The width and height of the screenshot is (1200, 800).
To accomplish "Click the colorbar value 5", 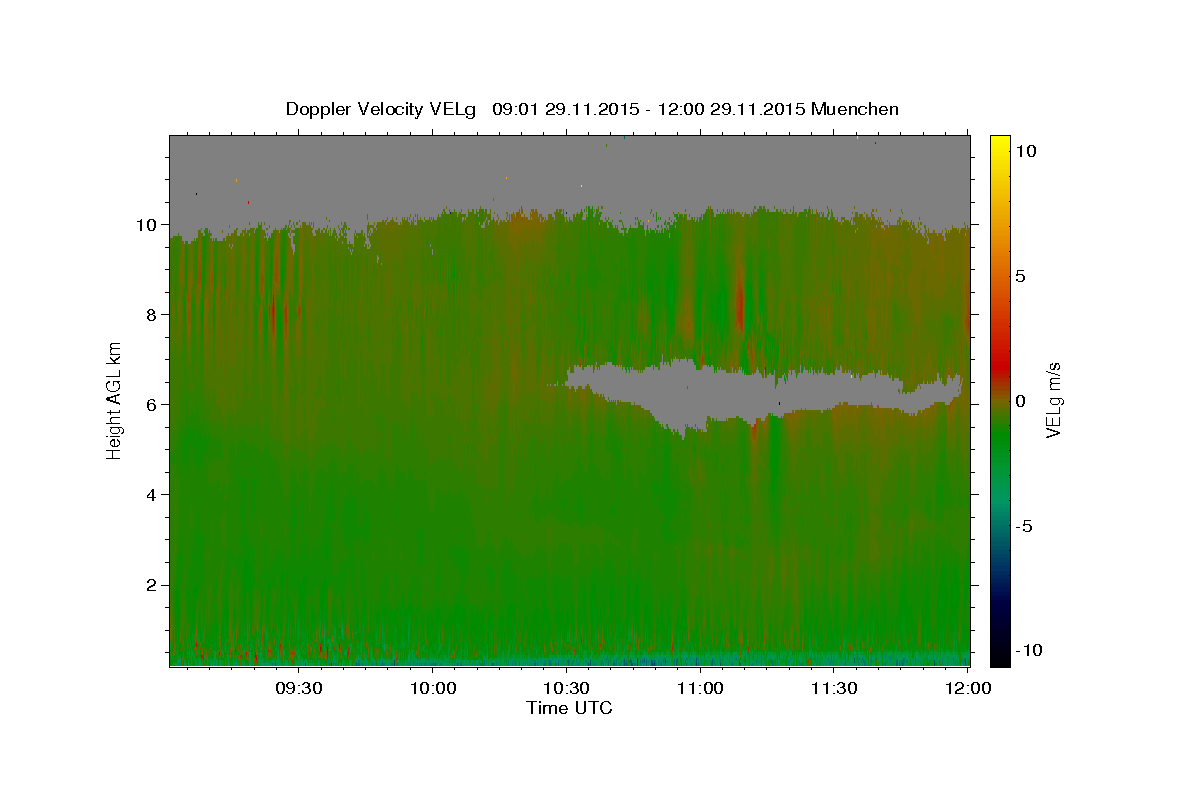I will pos(1022,275).
